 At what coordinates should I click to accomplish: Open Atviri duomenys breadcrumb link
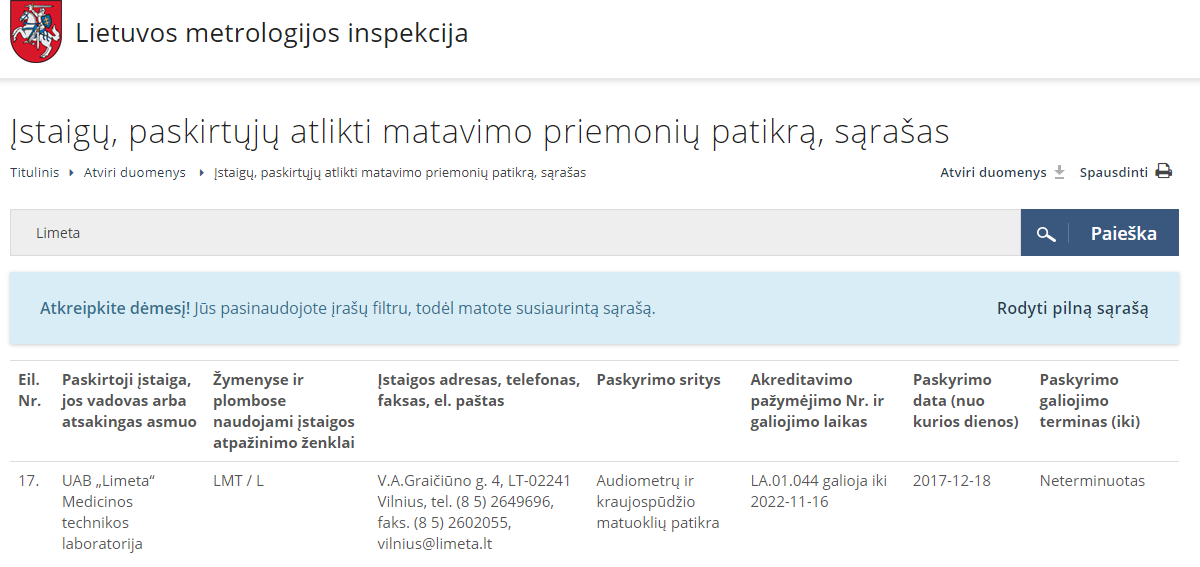134,172
